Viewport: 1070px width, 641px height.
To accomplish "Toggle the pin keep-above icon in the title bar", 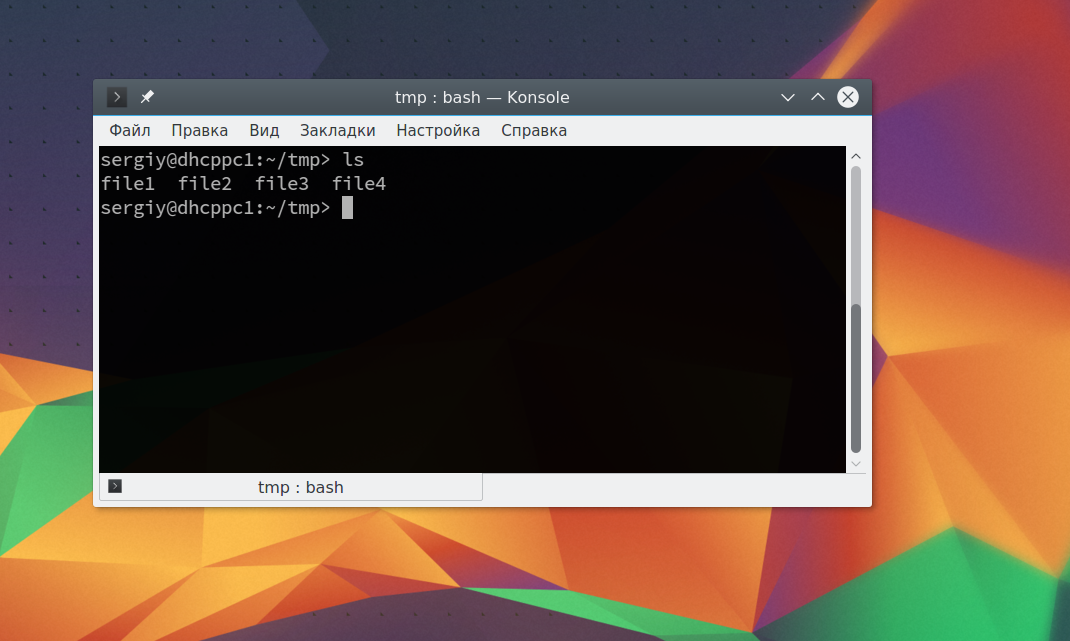I will [x=147, y=97].
